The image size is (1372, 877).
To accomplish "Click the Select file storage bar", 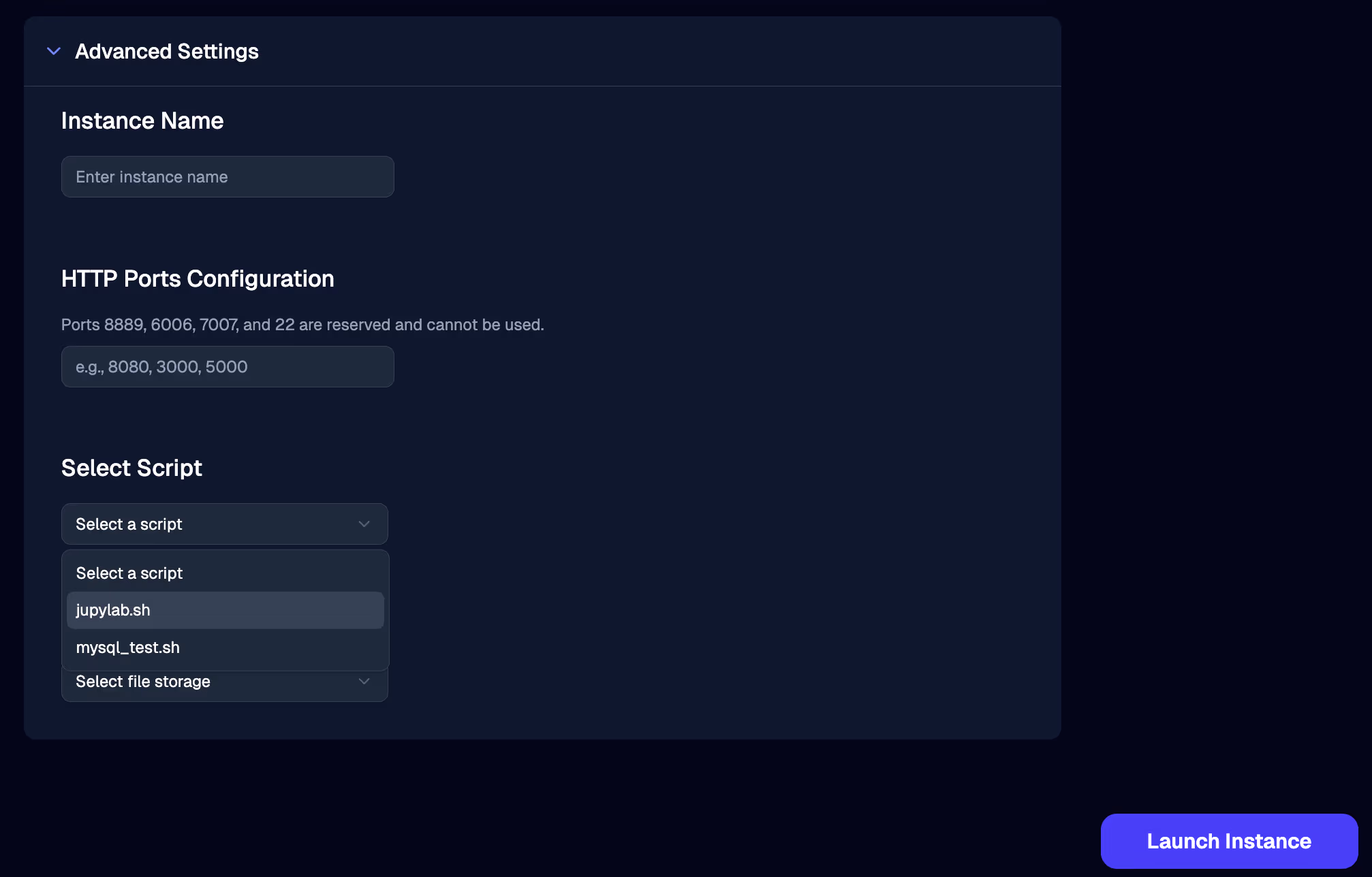I will tap(204, 682).
